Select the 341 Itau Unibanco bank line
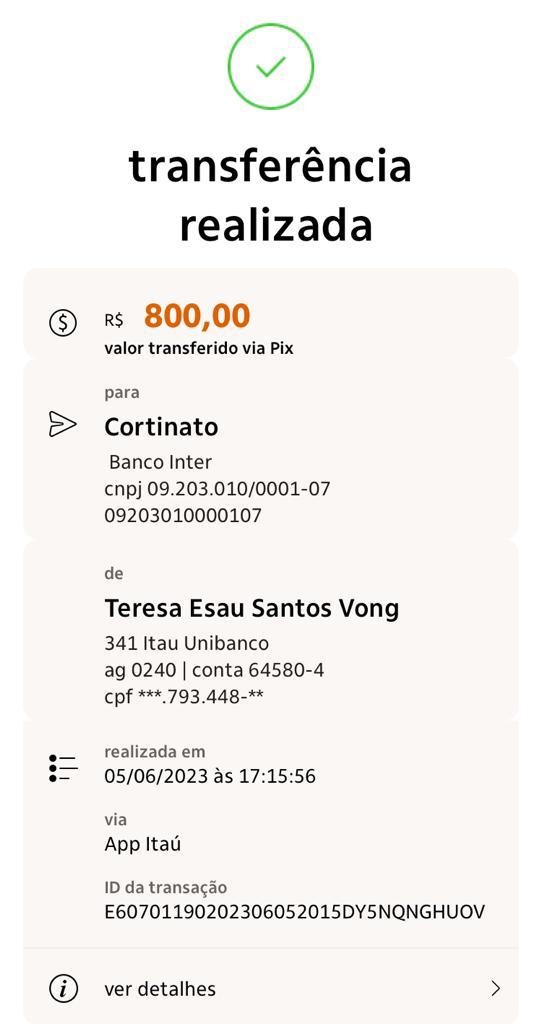The image size is (542, 1024). [187, 643]
